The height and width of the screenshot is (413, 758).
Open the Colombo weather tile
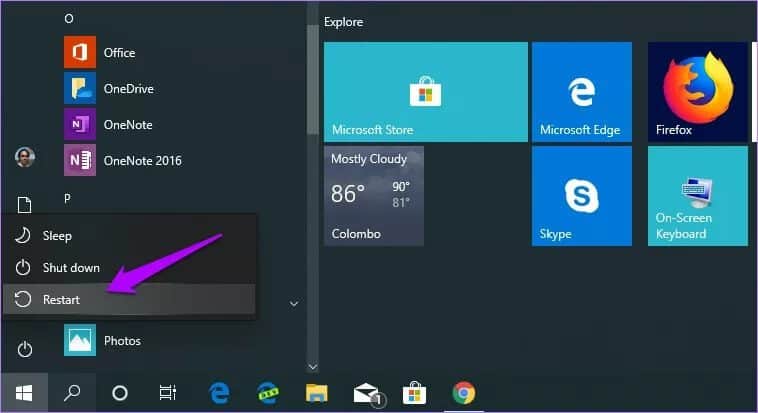[374, 196]
